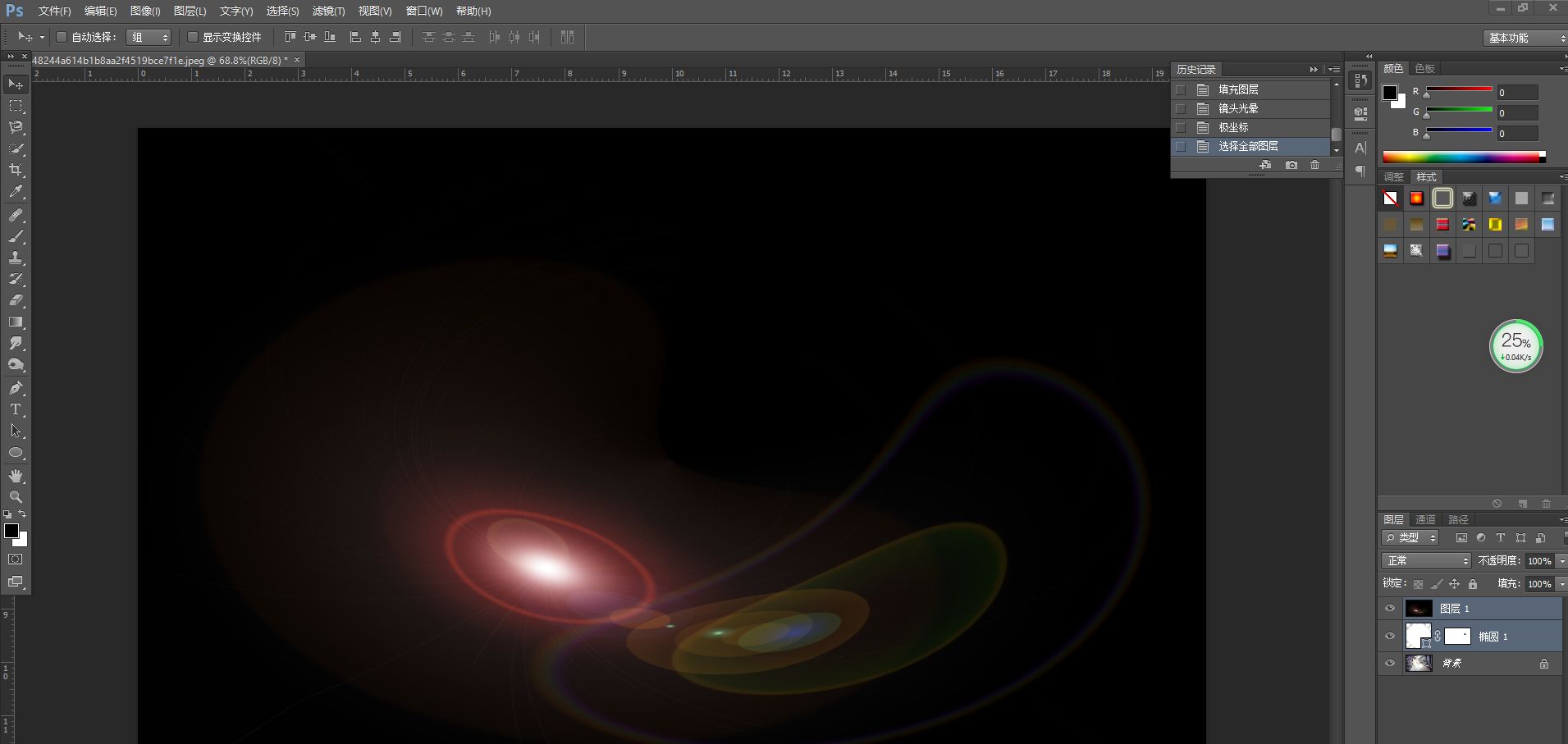
Task: Click the R channel red slider
Action: coord(1459,89)
